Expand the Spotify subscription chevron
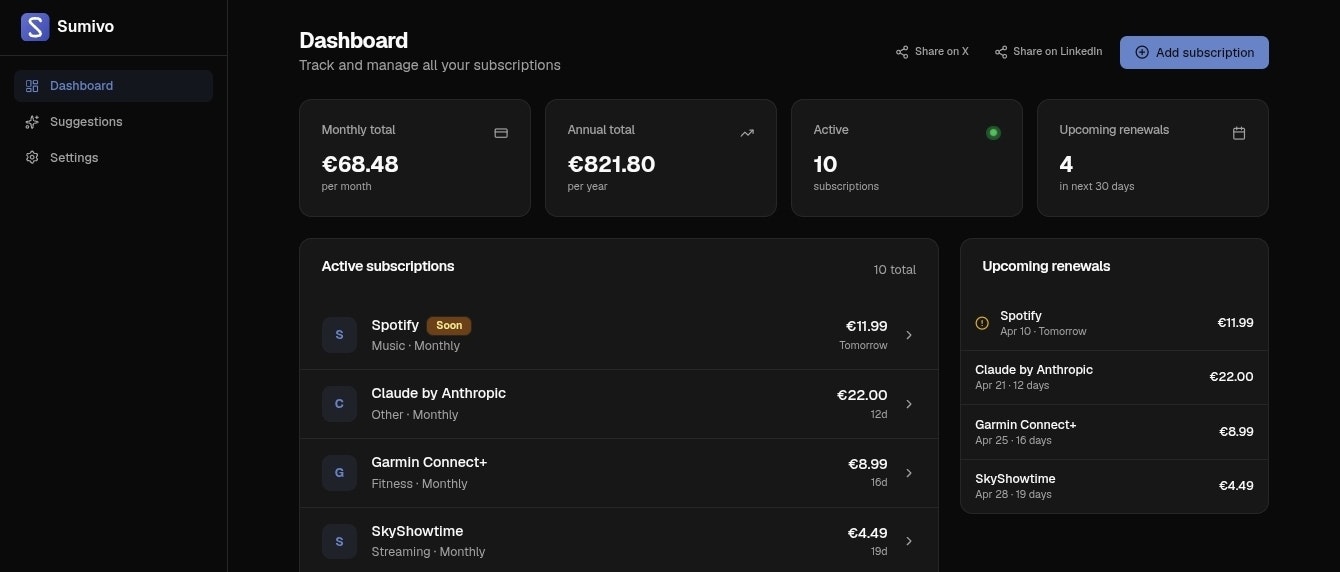Image resolution: width=1340 pixels, height=572 pixels. (909, 335)
